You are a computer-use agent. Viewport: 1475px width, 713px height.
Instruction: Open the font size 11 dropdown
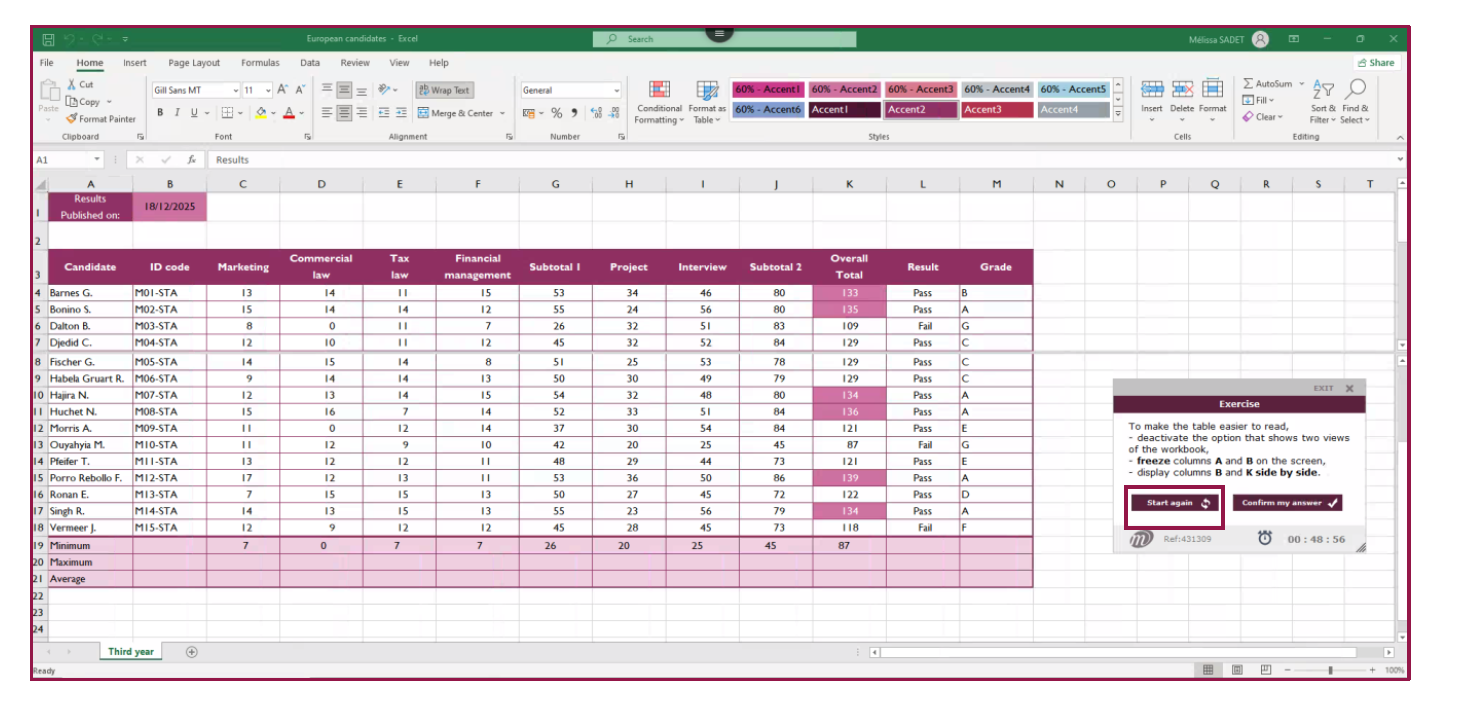pos(268,90)
